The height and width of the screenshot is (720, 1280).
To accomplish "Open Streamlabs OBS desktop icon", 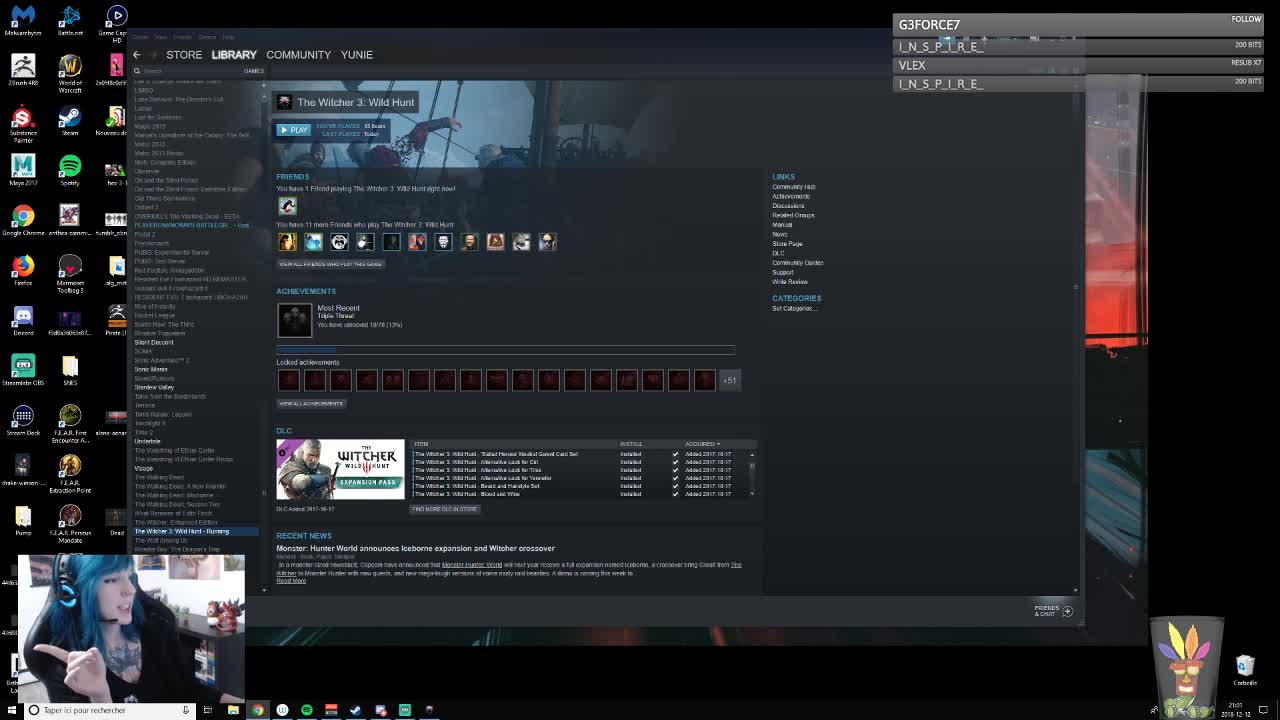I will (23, 371).
